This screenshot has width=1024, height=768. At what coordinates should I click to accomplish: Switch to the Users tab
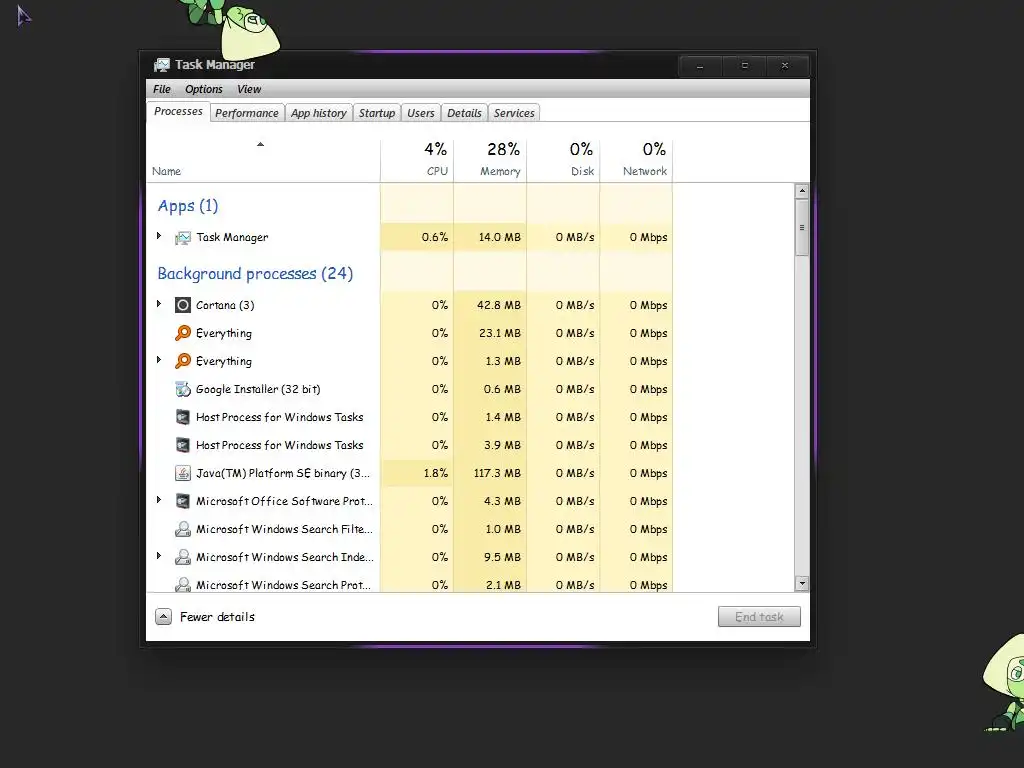pos(421,113)
